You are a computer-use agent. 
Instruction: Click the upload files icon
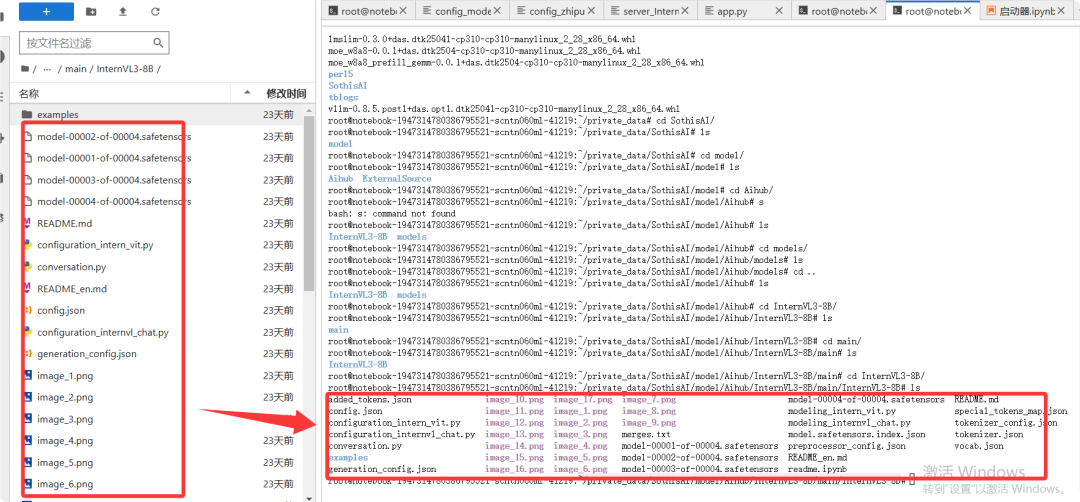[x=123, y=12]
